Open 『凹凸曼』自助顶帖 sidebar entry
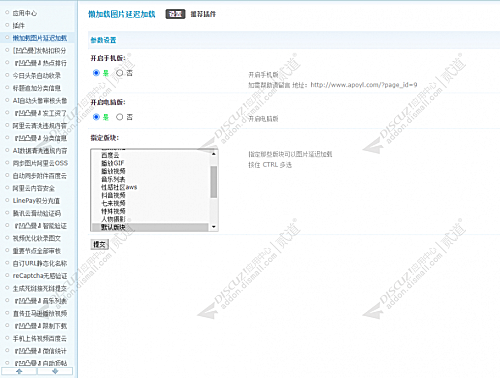The image size is (500, 378). coord(40,363)
